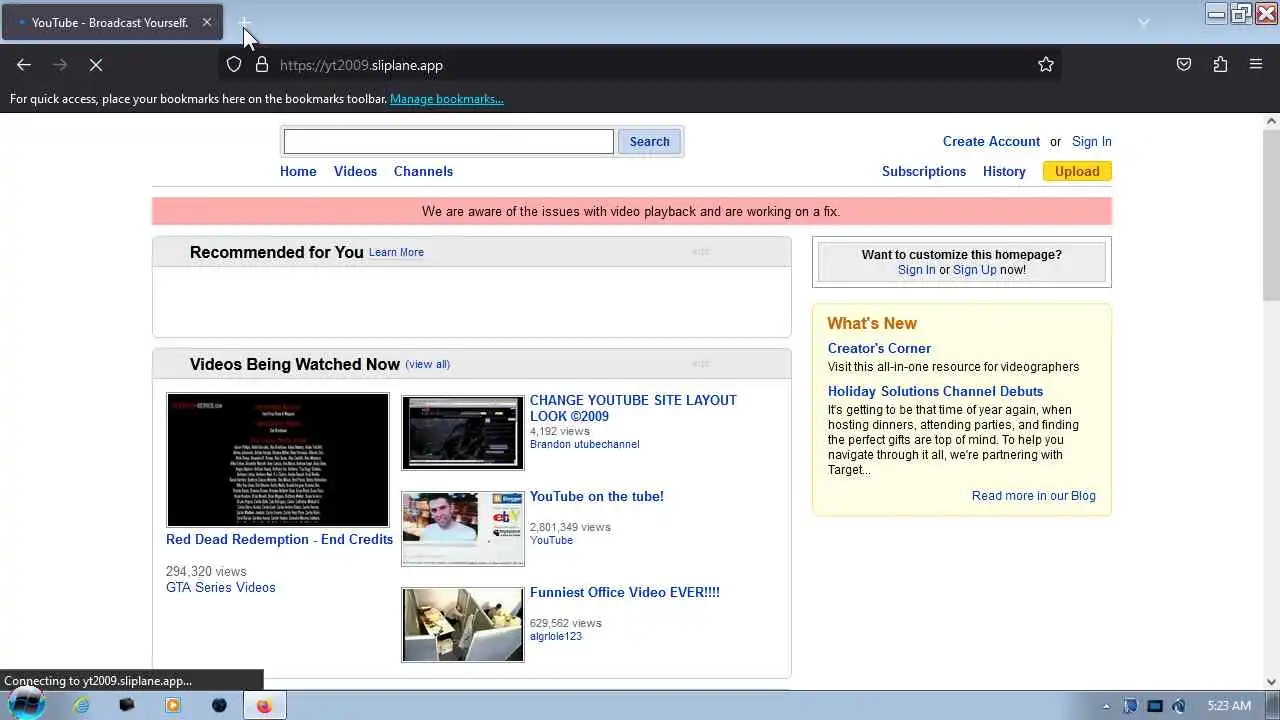Image resolution: width=1280 pixels, height=720 pixels.
Task: Stop loading the page
Action: pyautogui.click(x=96, y=65)
